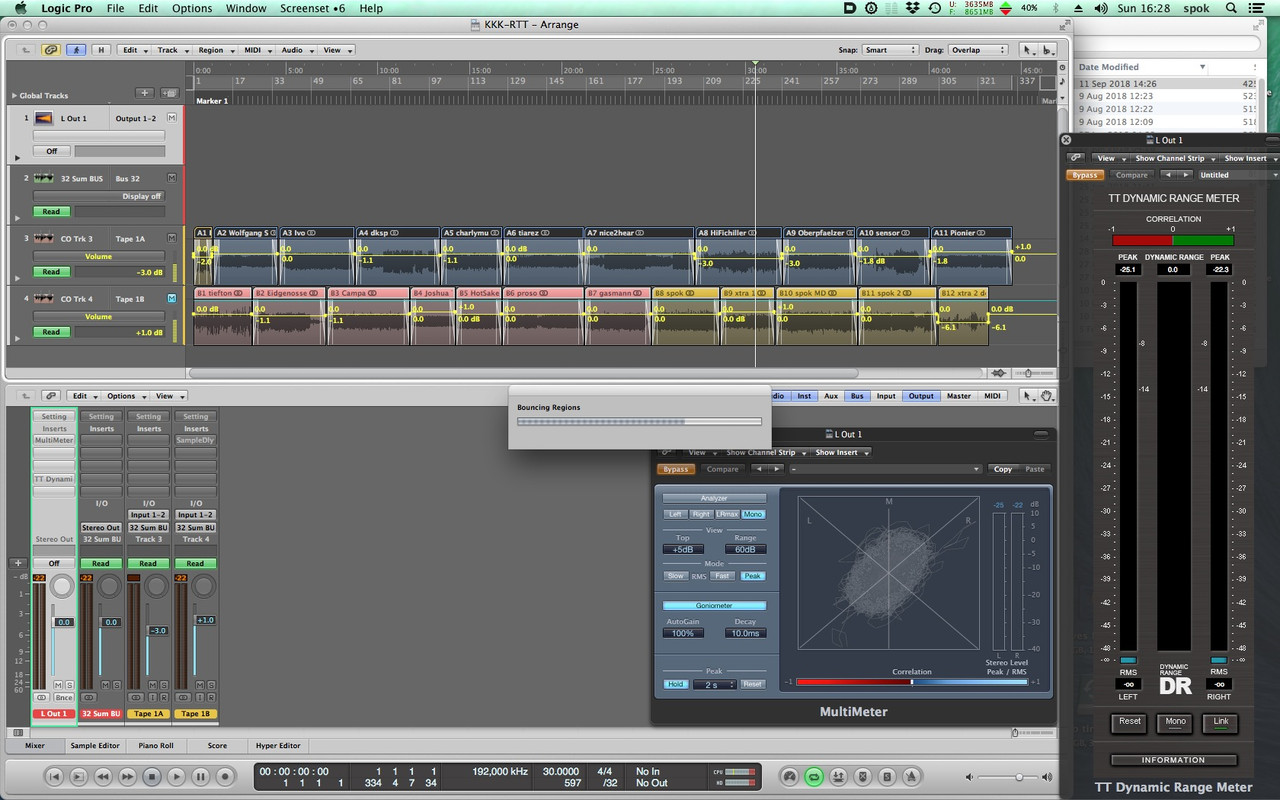Click the stereo link icon on L Out 1 strip
The height and width of the screenshot is (800, 1280).
point(42,697)
